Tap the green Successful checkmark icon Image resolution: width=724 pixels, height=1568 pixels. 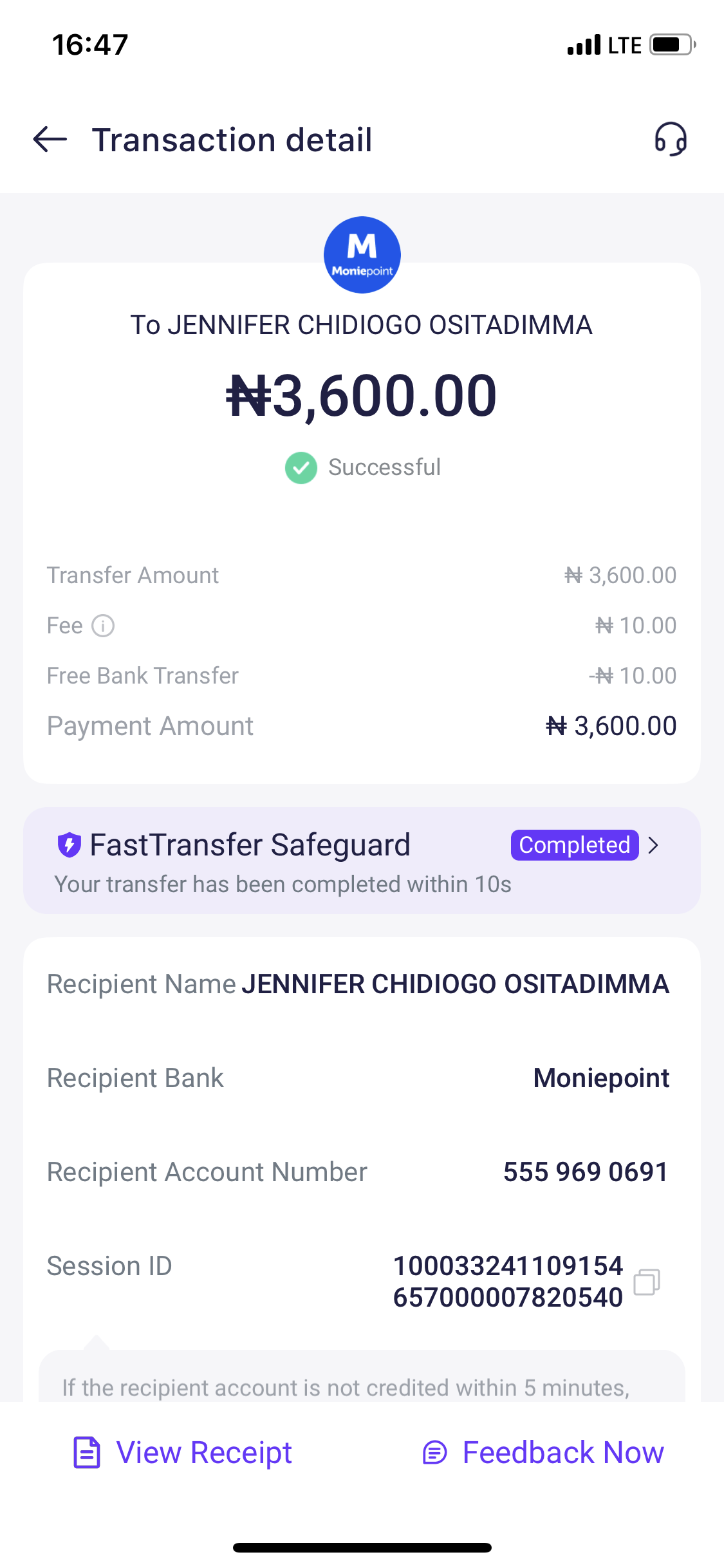(x=301, y=468)
